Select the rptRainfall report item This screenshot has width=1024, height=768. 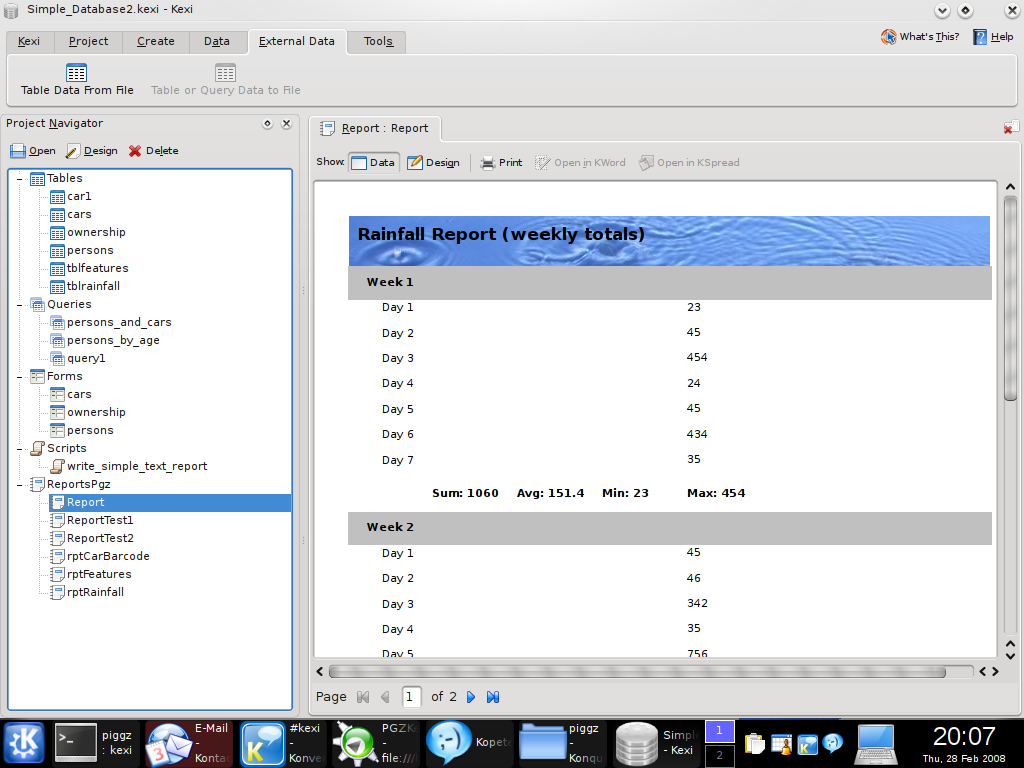click(x=95, y=592)
